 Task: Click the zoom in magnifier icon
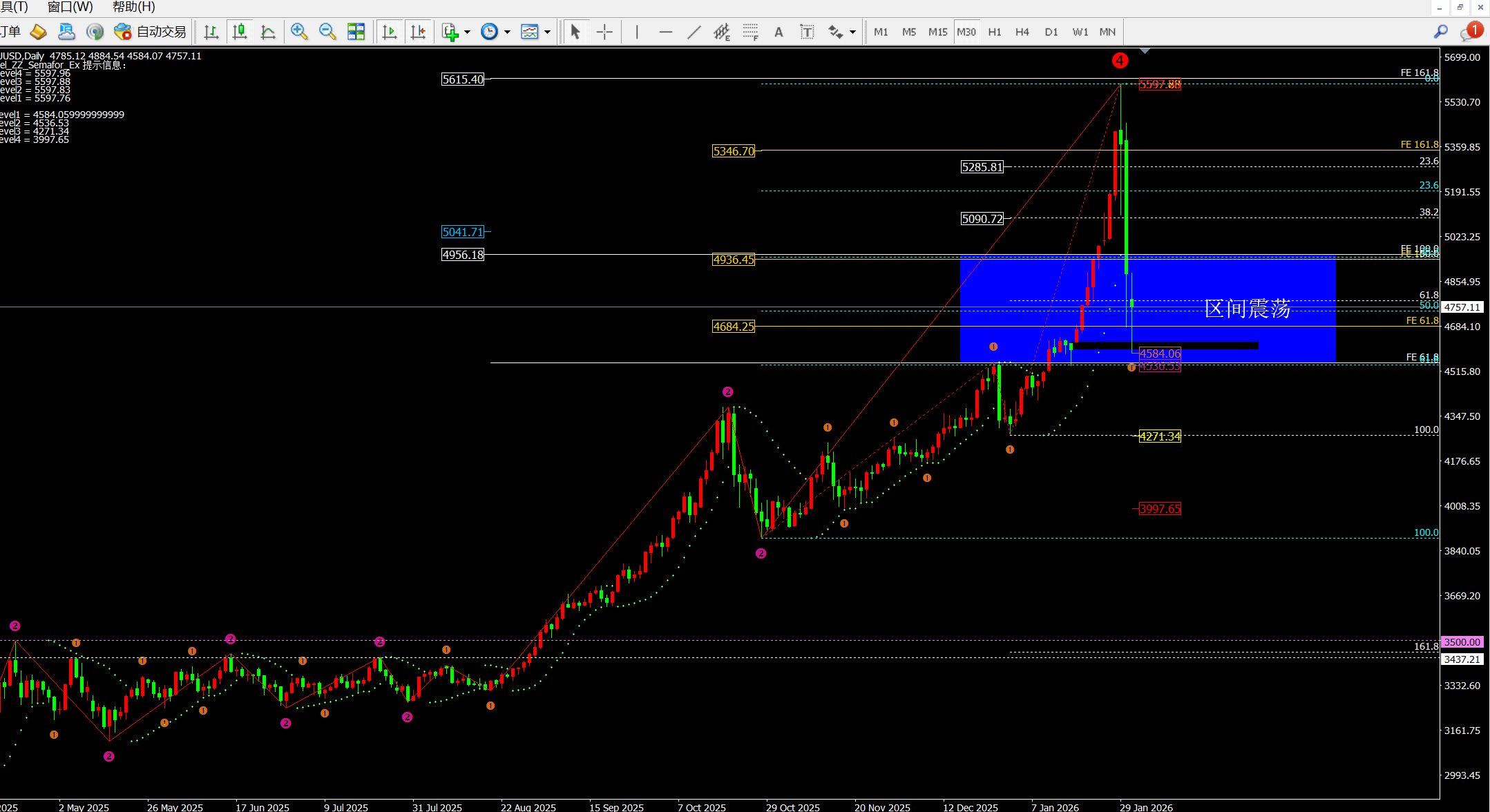299,32
